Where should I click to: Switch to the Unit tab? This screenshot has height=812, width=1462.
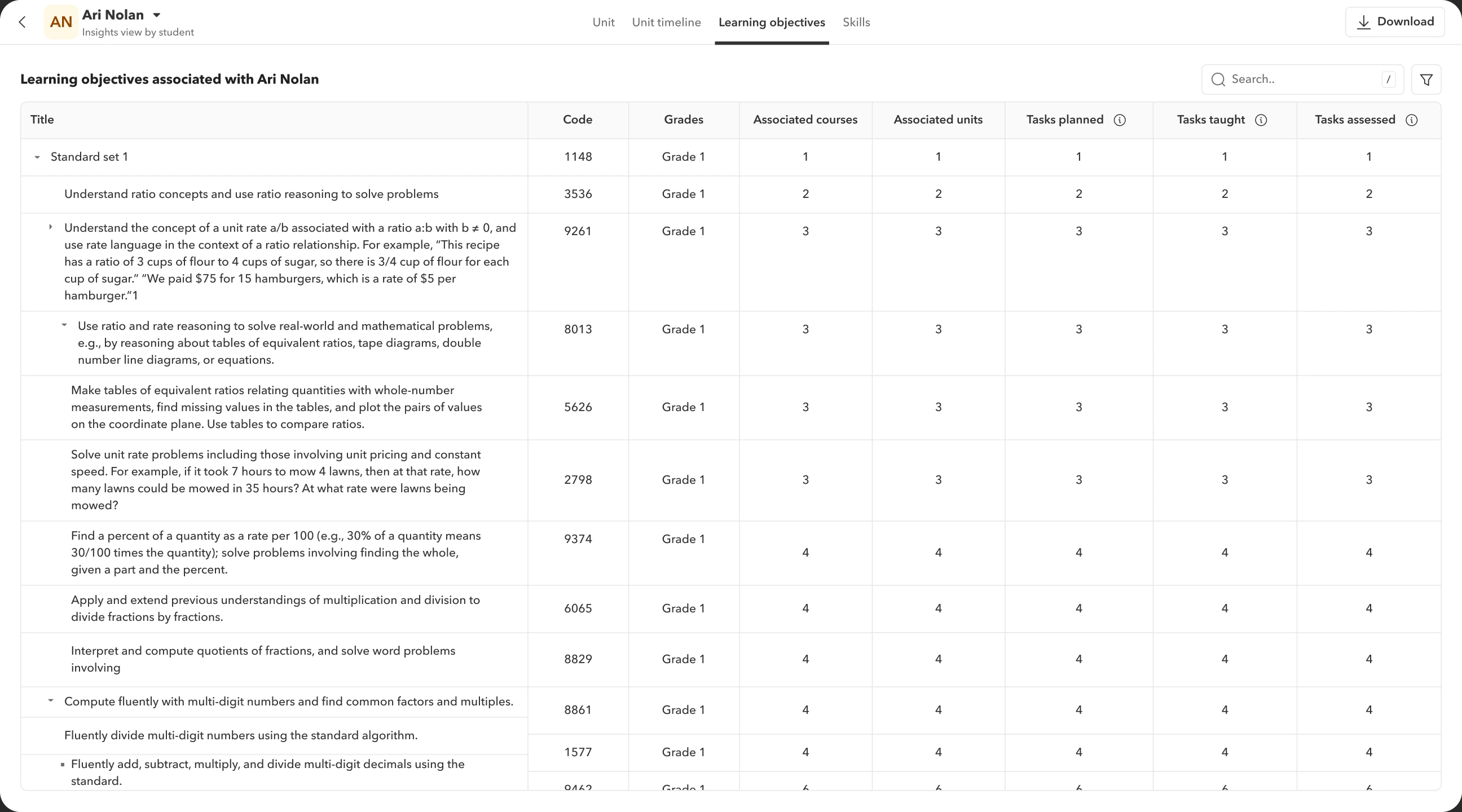(x=604, y=22)
